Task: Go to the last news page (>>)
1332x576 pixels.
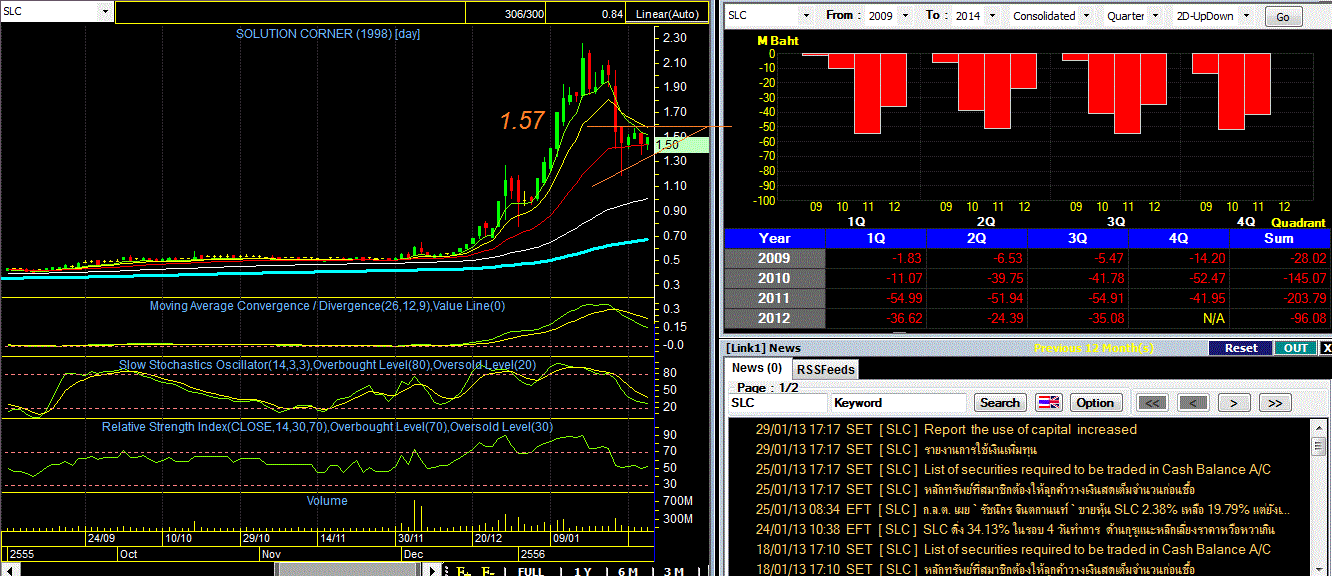Action: point(1274,403)
